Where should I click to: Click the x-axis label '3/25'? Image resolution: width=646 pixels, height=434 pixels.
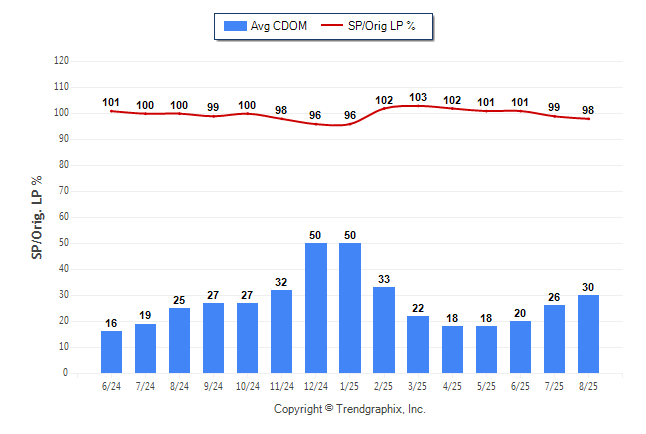417,386
